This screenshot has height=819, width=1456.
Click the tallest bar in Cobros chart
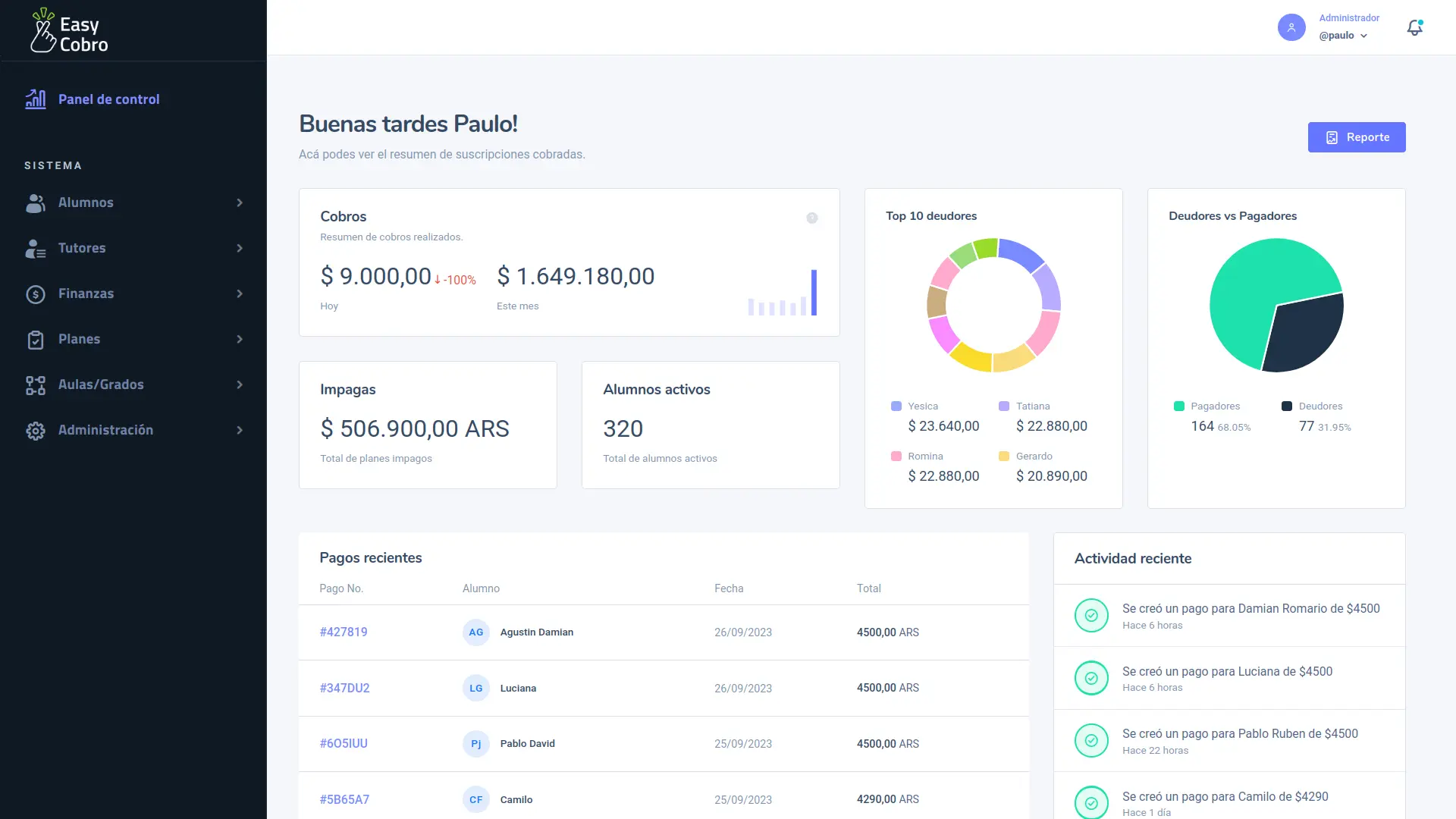[814, 293]
